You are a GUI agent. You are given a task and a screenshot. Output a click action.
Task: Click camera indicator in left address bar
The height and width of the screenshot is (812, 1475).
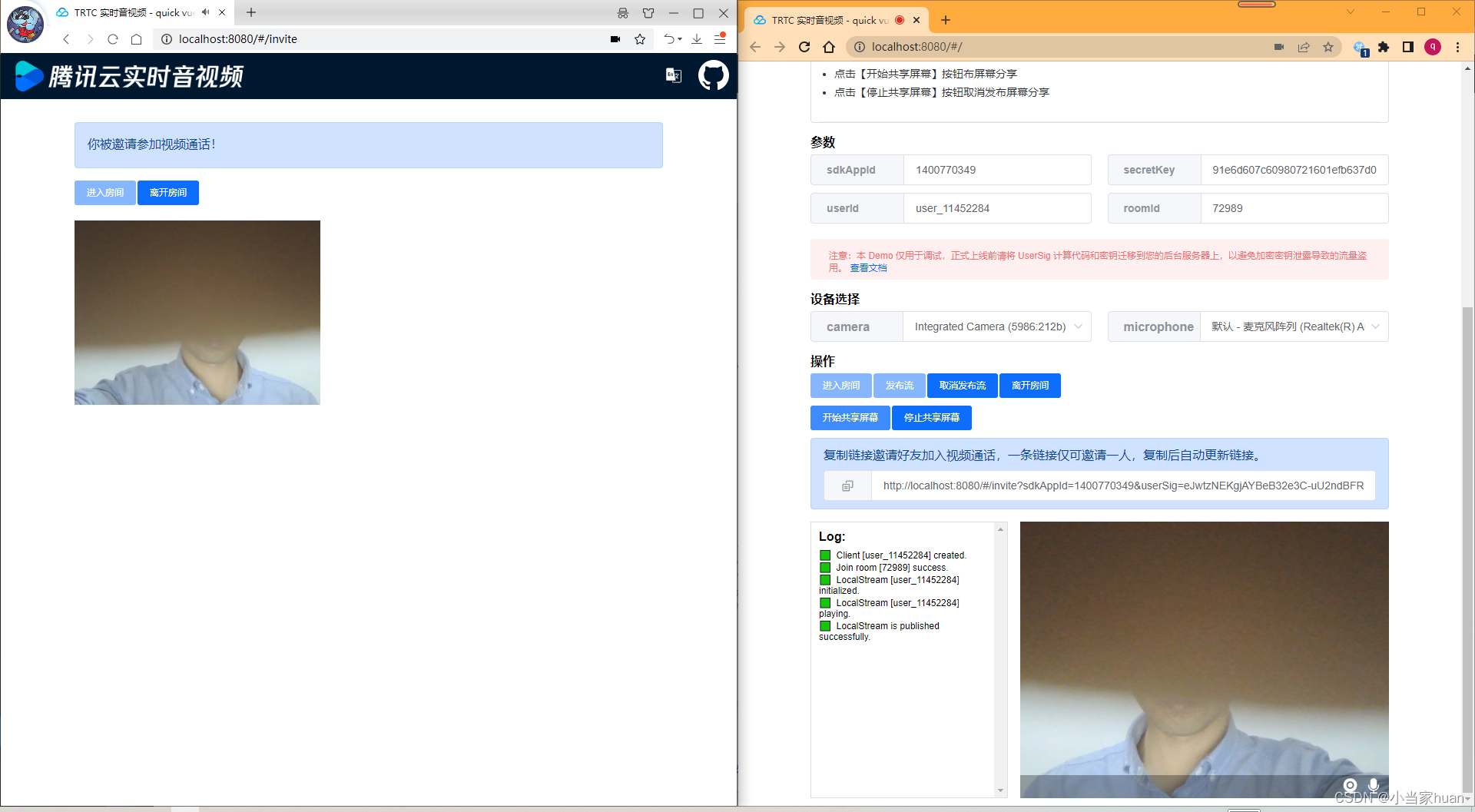click(615, 39)
